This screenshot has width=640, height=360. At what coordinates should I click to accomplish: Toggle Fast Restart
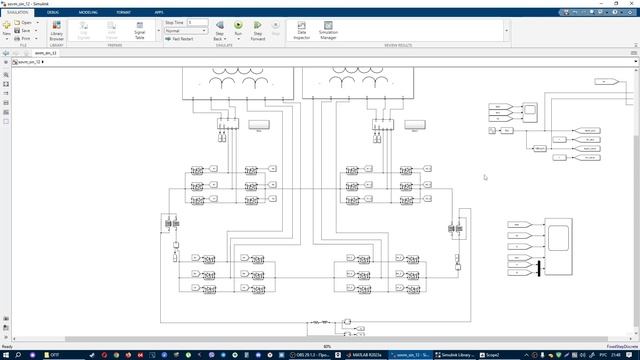[x=179, y=39]
